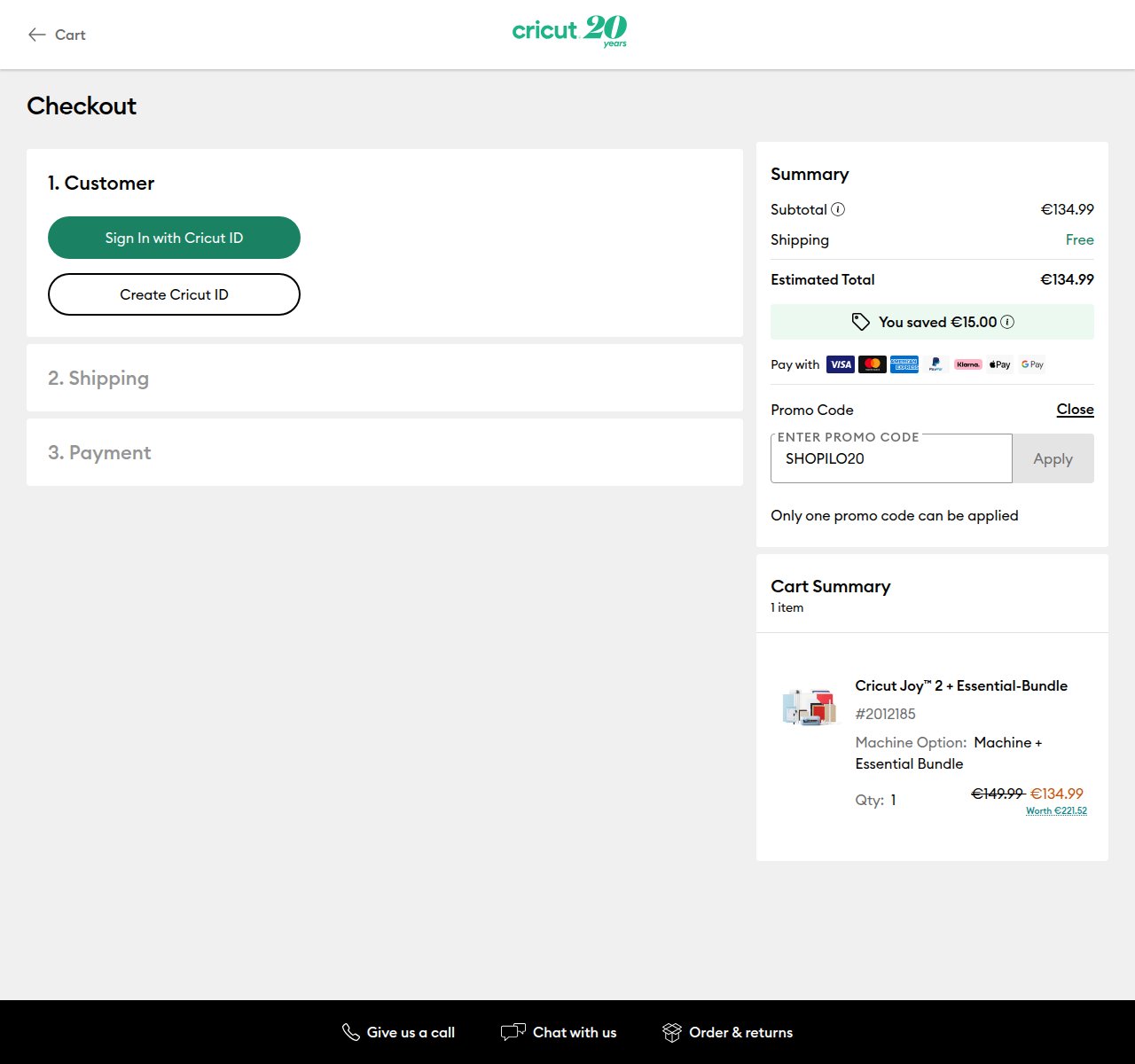
Task: Click the Checkout page heading
Action: coord(82,106)
